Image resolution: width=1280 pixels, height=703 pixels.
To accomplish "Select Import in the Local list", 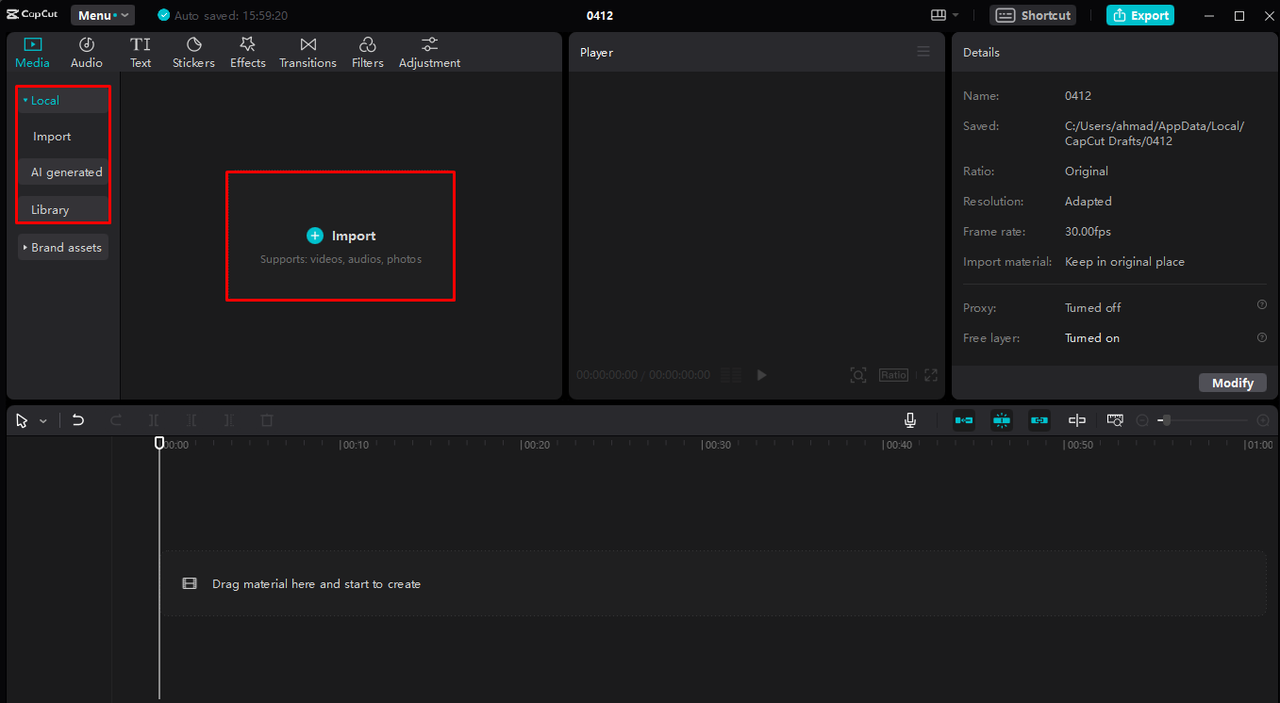I will pos(52,136).
